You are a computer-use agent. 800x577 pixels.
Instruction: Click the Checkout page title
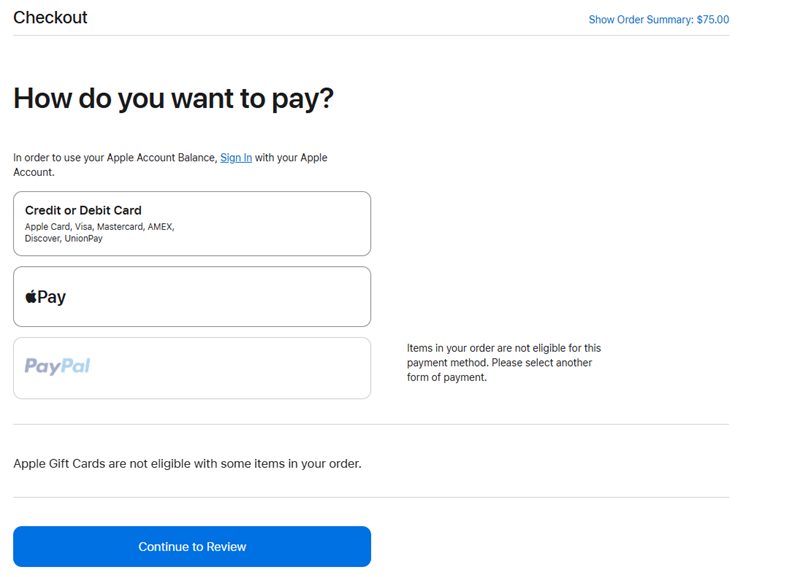[x=50, y=17]
